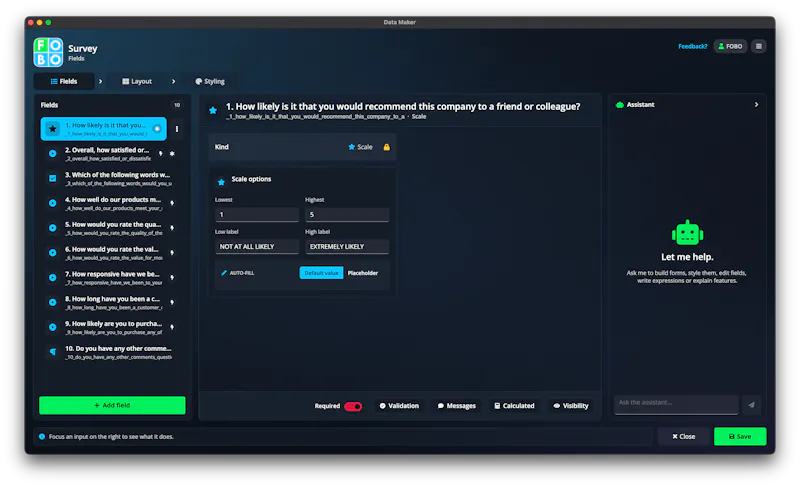This screenshot has height=487, width=800.
Task: Click the blue star beside question title
Action: click(213, 110)
